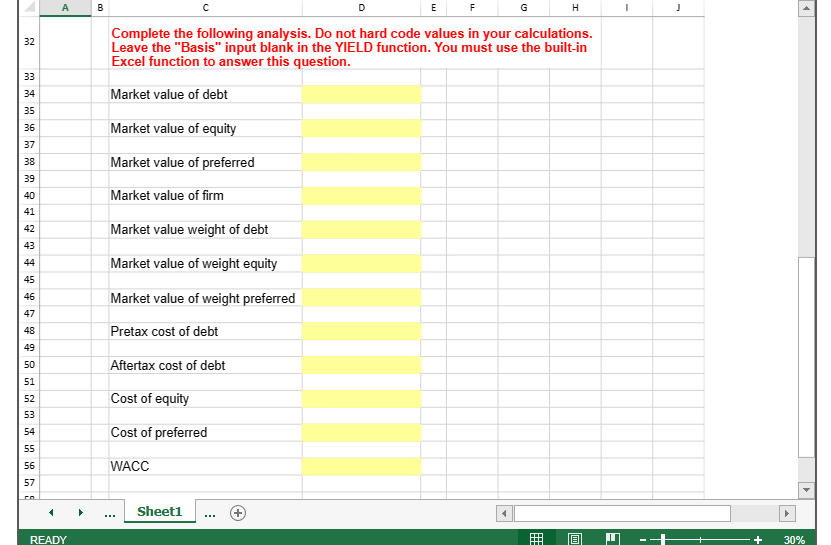Click the 30% zoom level
Viewport: 831px width, 545px height.
[794, 540]
